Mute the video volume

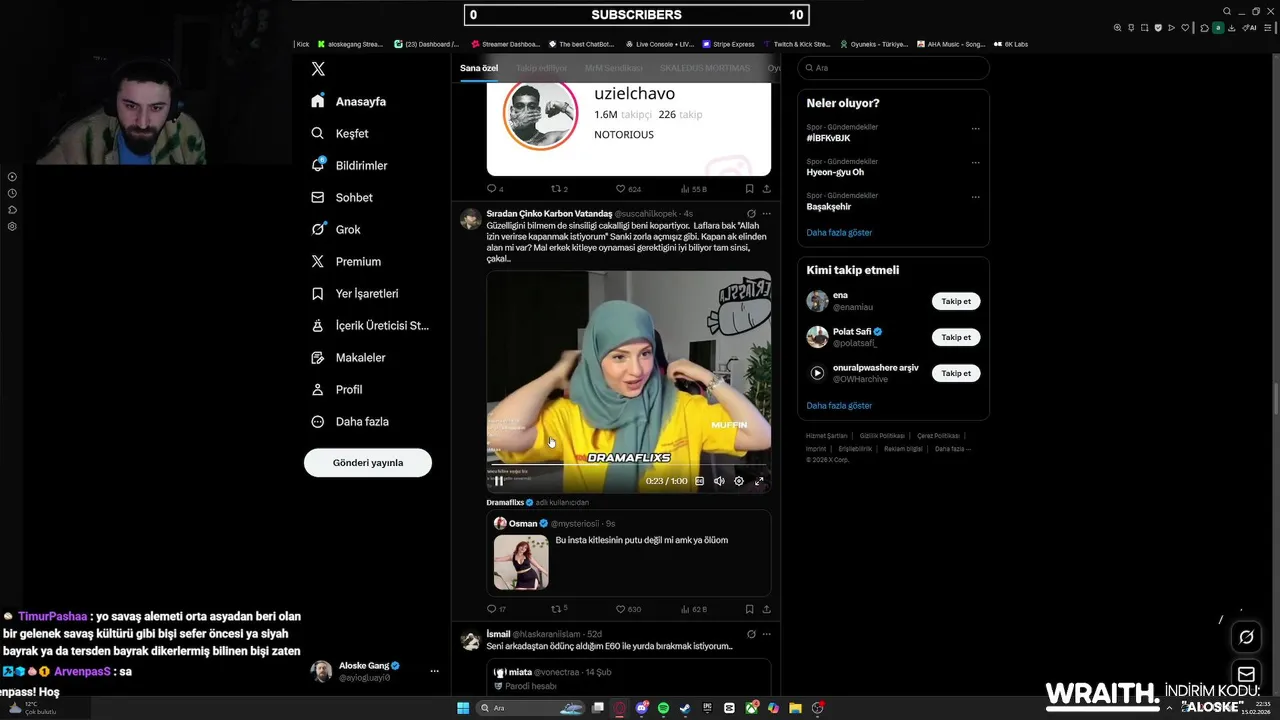(x=719, y=481)
